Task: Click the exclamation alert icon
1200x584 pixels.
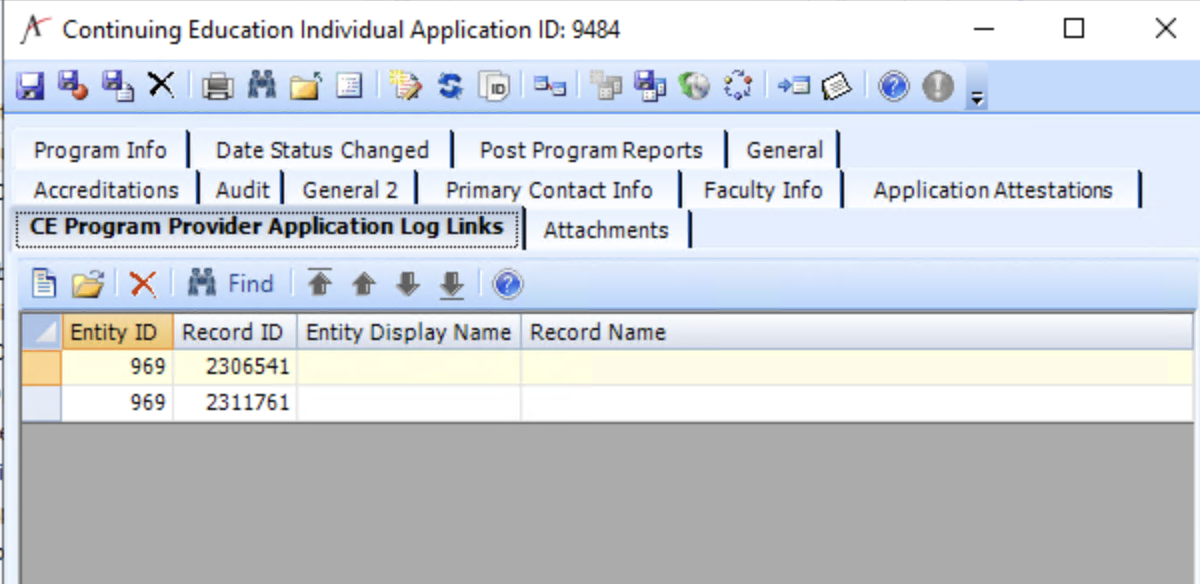Action: click(x=937, y=85)
